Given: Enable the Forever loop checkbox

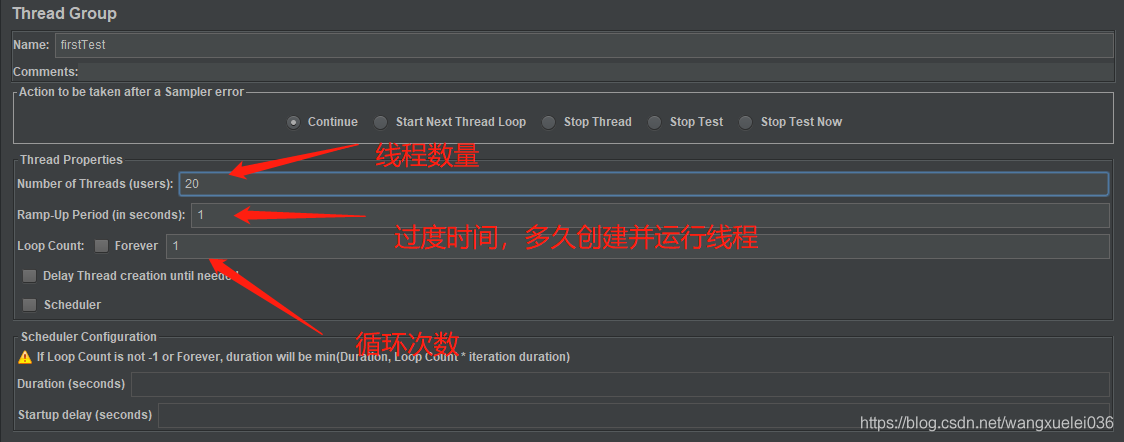Looking at the screenshot, I should tap(102, 246).
